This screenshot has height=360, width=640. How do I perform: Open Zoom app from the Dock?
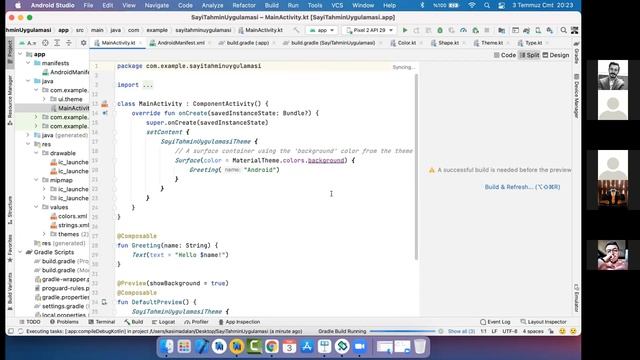(x=360, y=347)
